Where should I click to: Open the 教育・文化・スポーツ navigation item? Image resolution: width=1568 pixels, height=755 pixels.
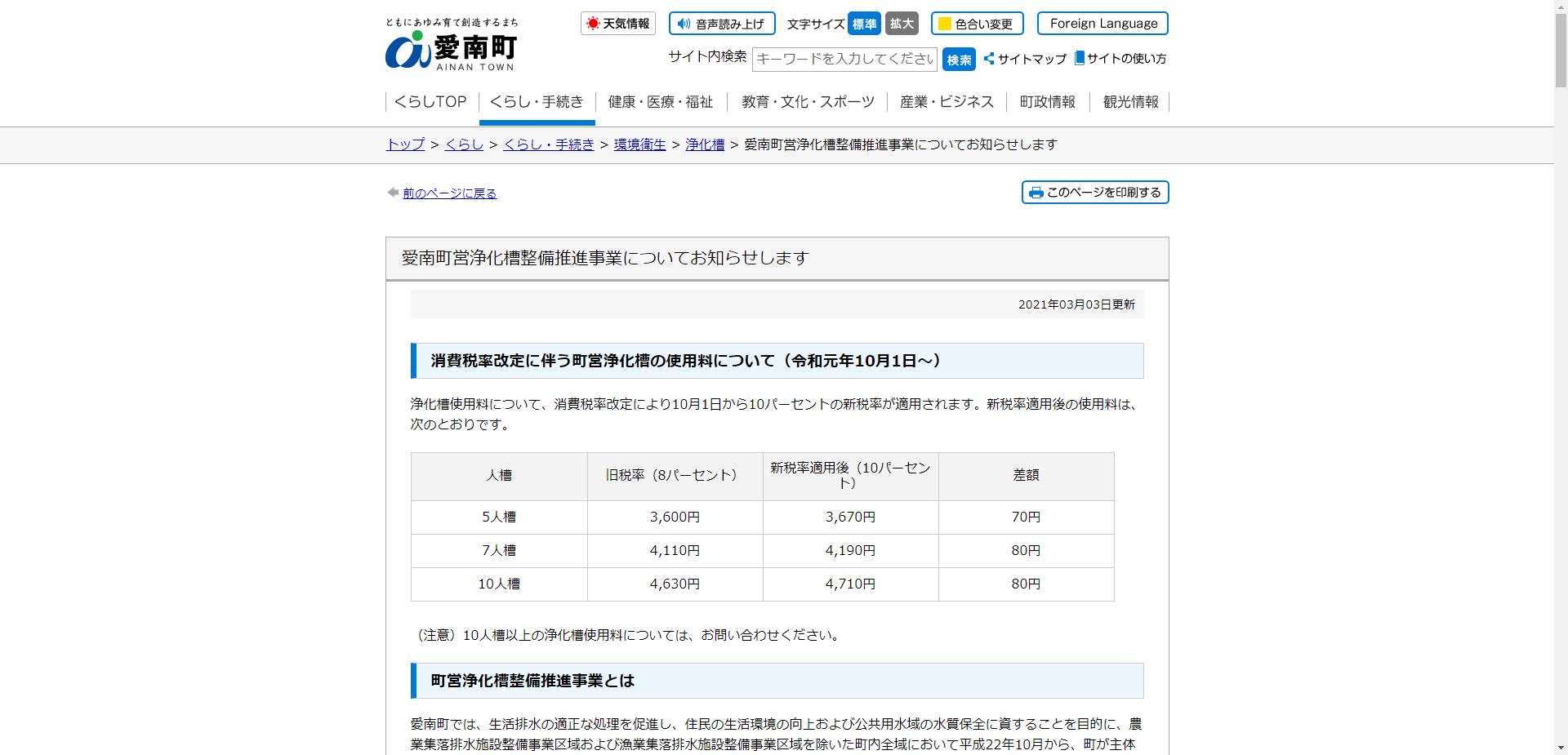coord(807,101)
